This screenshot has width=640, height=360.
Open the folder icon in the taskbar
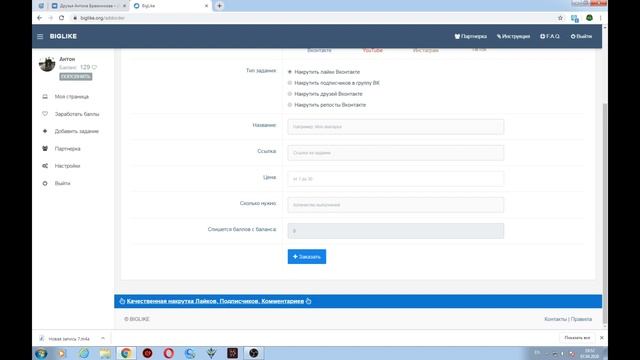pyautogui.click(x=105, y=353)
